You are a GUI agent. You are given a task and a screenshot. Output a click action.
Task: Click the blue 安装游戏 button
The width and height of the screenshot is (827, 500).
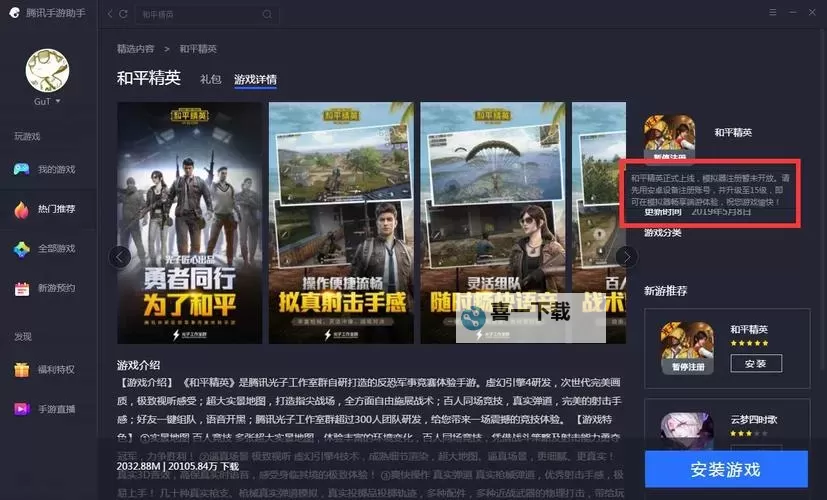(726, 469)
